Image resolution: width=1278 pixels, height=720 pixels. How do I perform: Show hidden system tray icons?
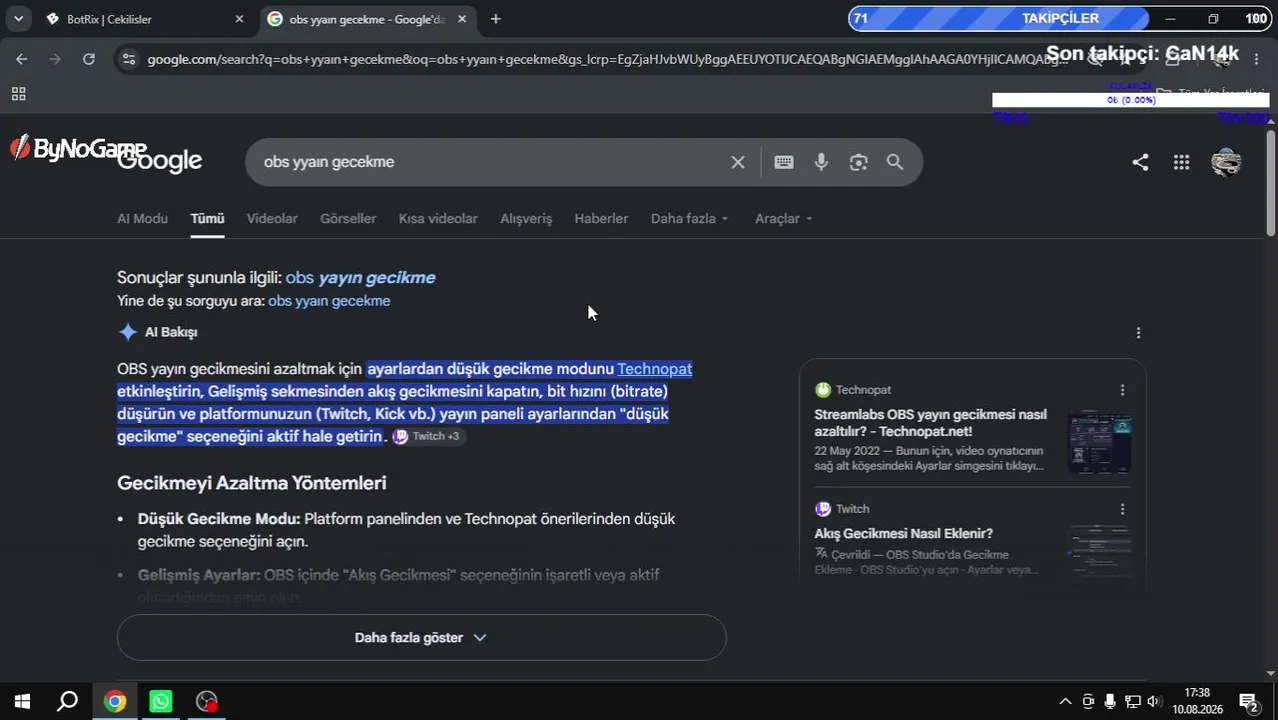1065,701
